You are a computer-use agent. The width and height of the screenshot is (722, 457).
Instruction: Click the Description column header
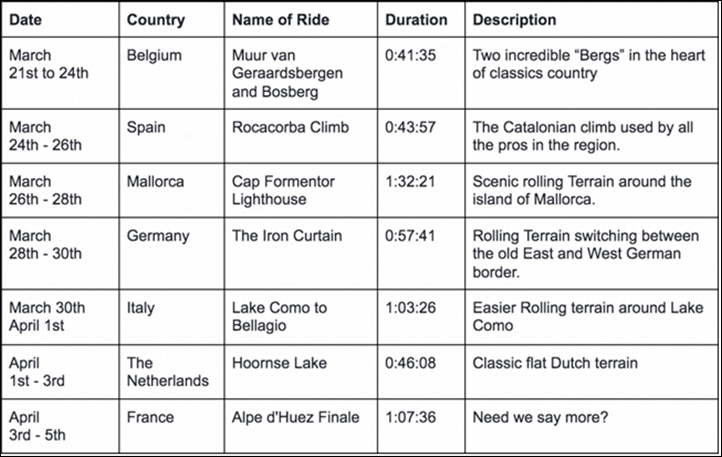coord(592,20)
